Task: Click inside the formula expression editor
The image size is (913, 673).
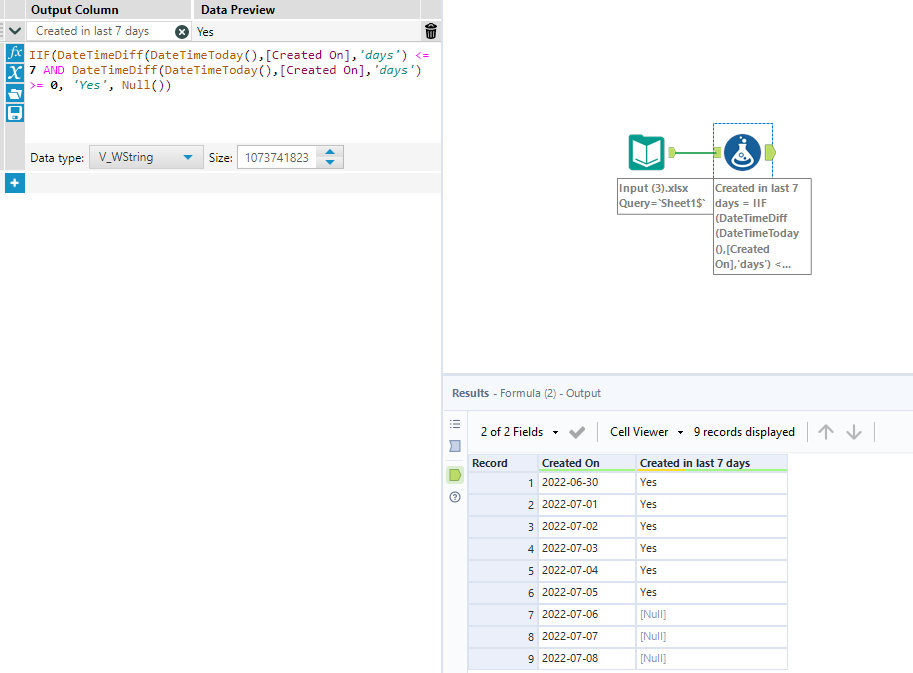Action: coord(230,110)
